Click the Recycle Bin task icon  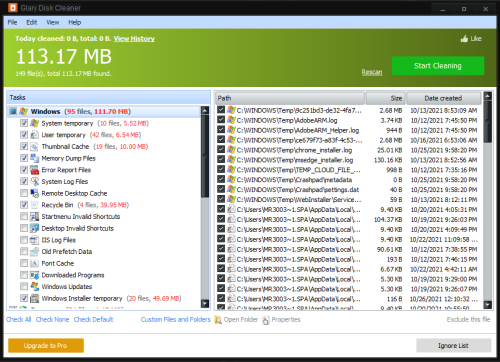pos(35,205)
